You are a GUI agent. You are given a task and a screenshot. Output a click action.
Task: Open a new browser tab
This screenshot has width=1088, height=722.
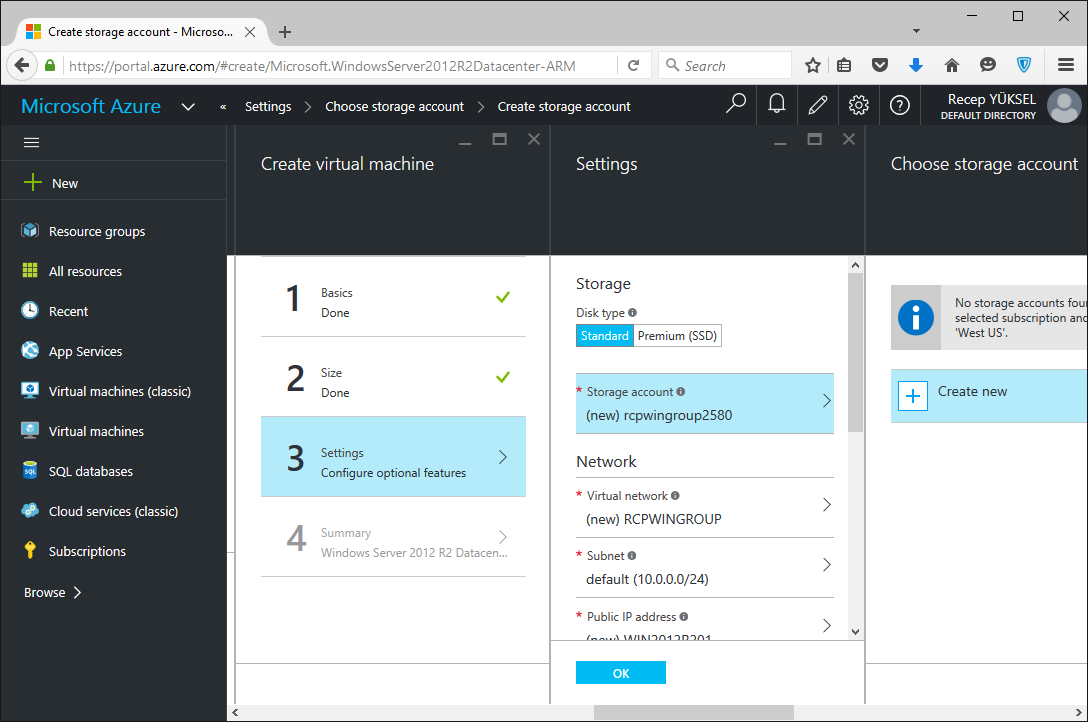(284, 32)
